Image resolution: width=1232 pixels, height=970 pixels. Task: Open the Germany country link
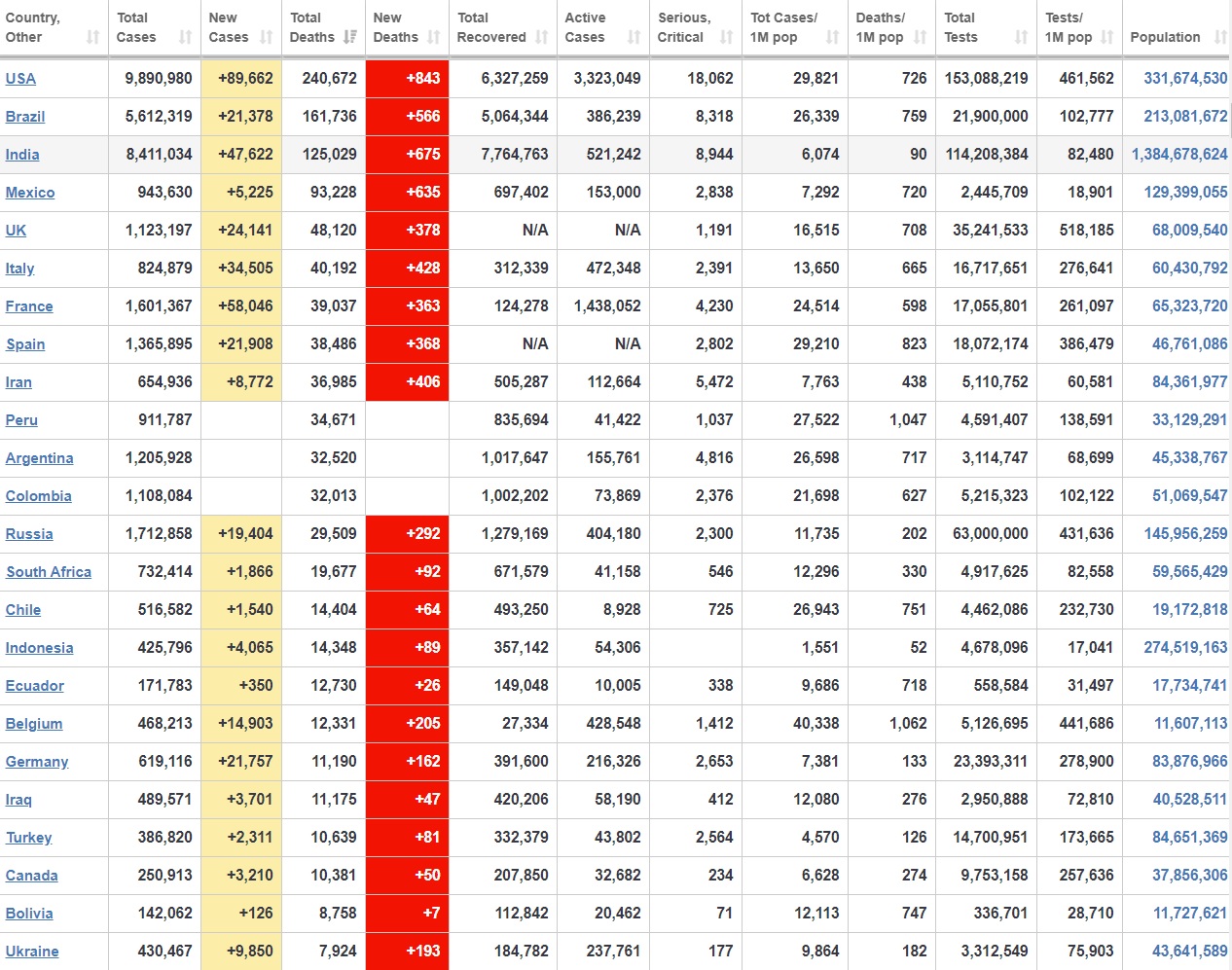click(x=37, y=762)
